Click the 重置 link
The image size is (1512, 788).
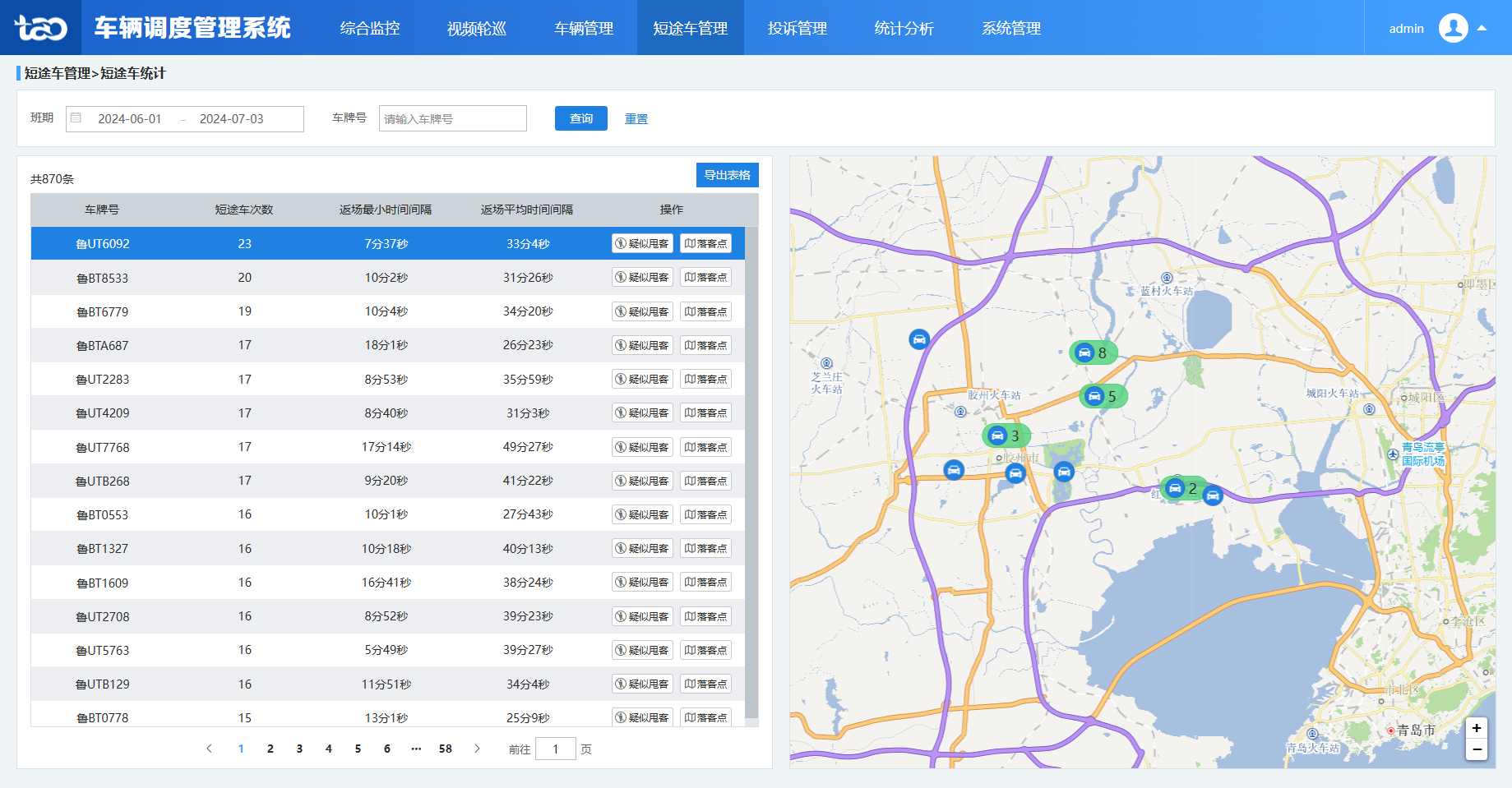636,119
